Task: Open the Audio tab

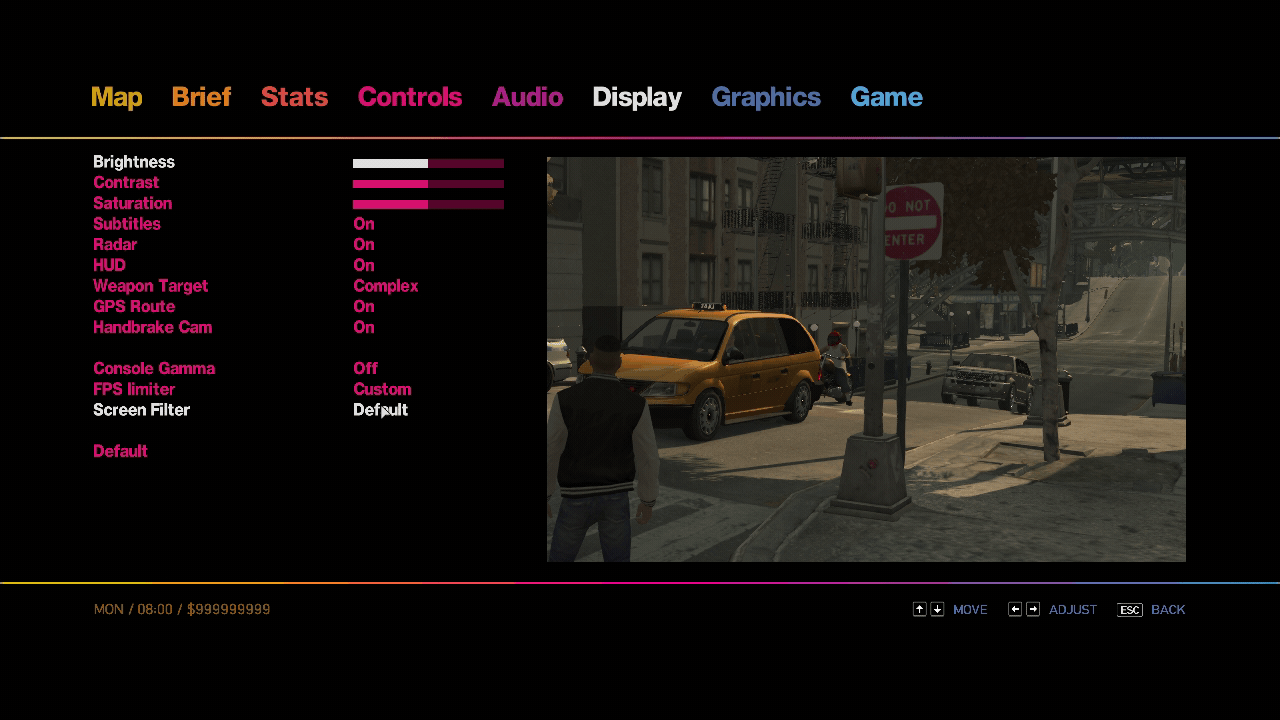Action: coord(527,97)
